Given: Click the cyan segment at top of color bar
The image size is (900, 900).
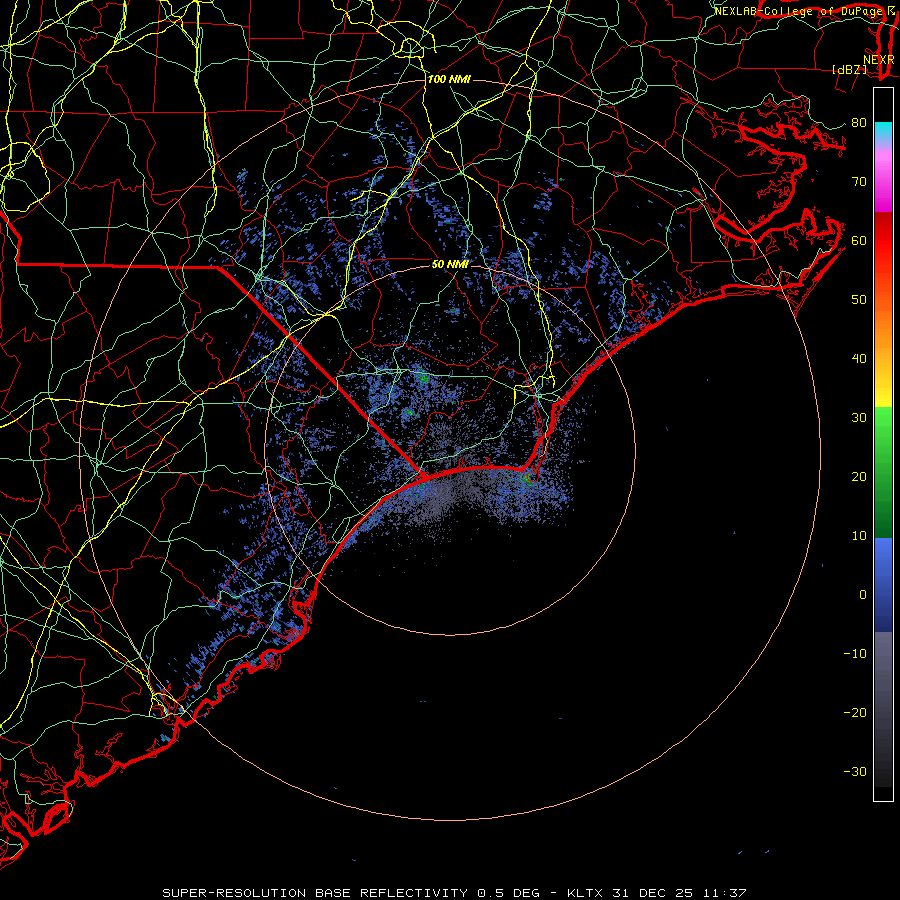Looking at the screenshot, I should [x=883, y=133].
